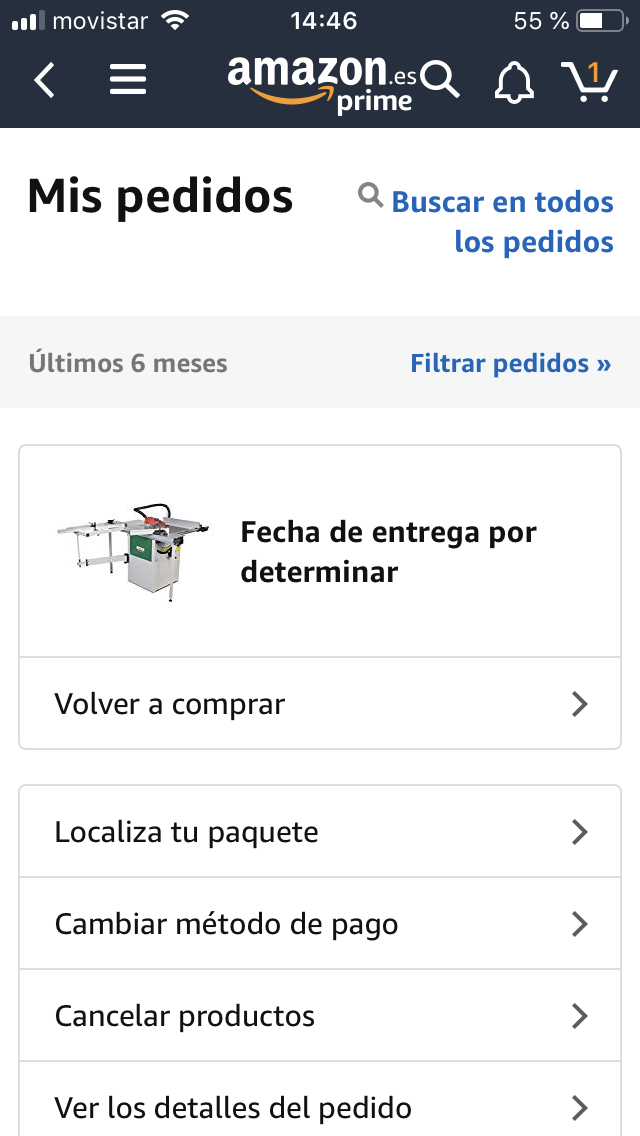Select the Localiza tu paquete label
Screen dimensions: 640x1136
coord(187,832)
